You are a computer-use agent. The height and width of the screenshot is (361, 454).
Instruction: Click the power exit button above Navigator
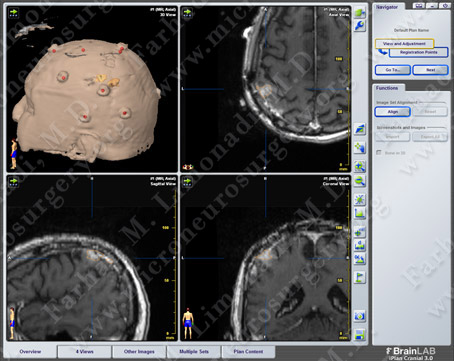tap(445, 6)
